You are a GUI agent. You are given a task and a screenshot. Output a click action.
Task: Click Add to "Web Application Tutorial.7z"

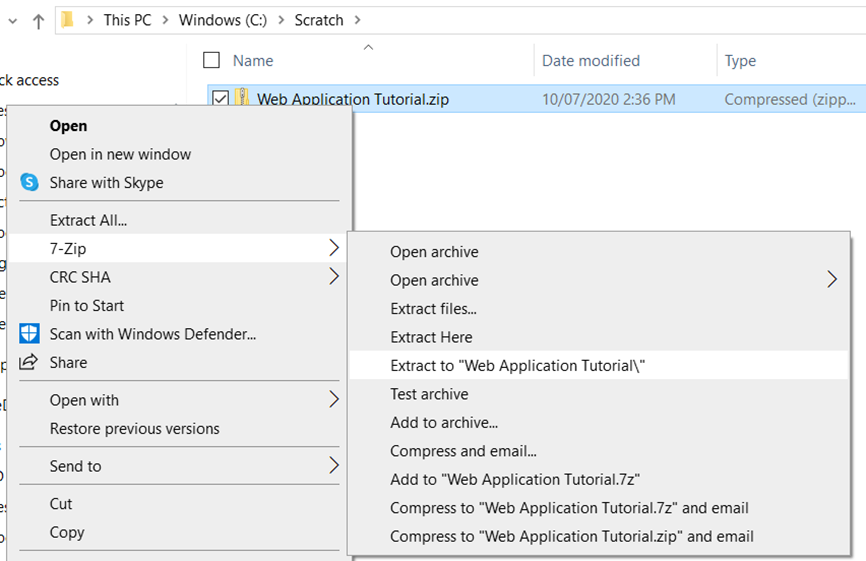(x=514, y=479)
